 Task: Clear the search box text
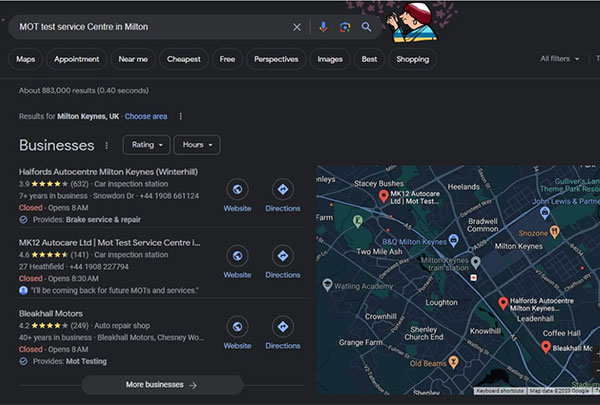(296, 27)
